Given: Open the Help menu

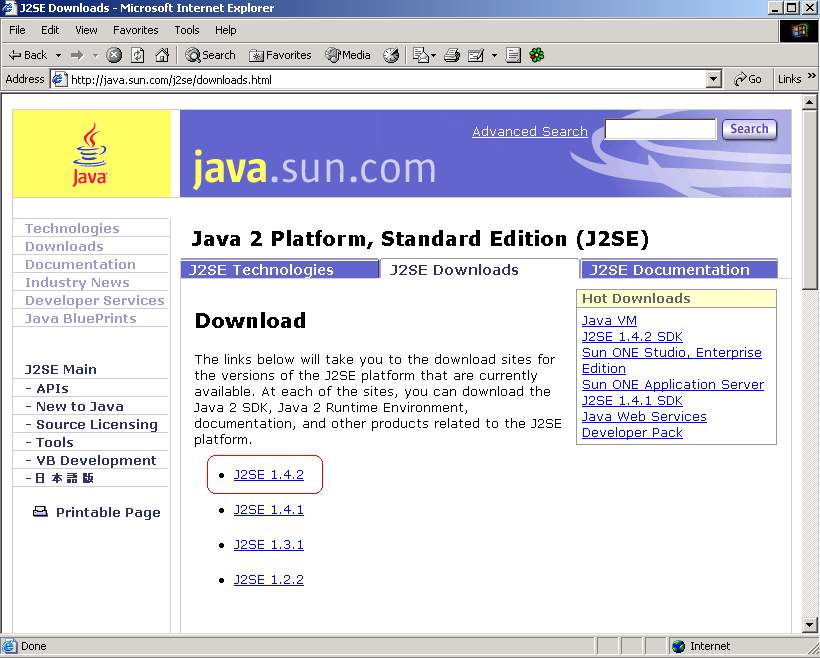Looking at the screenshot, I should (225, 30).
